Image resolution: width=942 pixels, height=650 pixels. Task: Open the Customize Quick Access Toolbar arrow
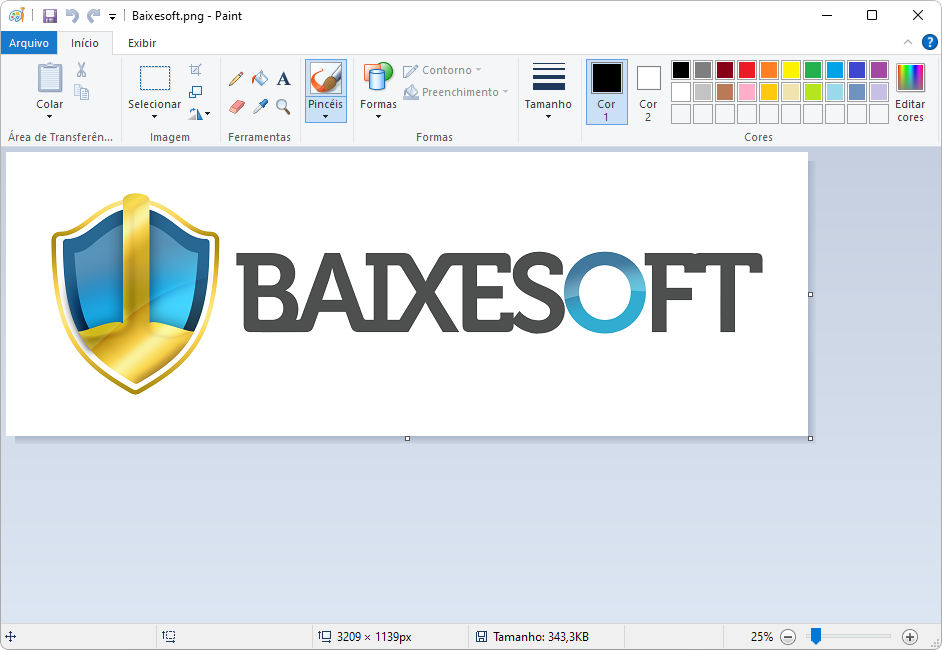112,17
